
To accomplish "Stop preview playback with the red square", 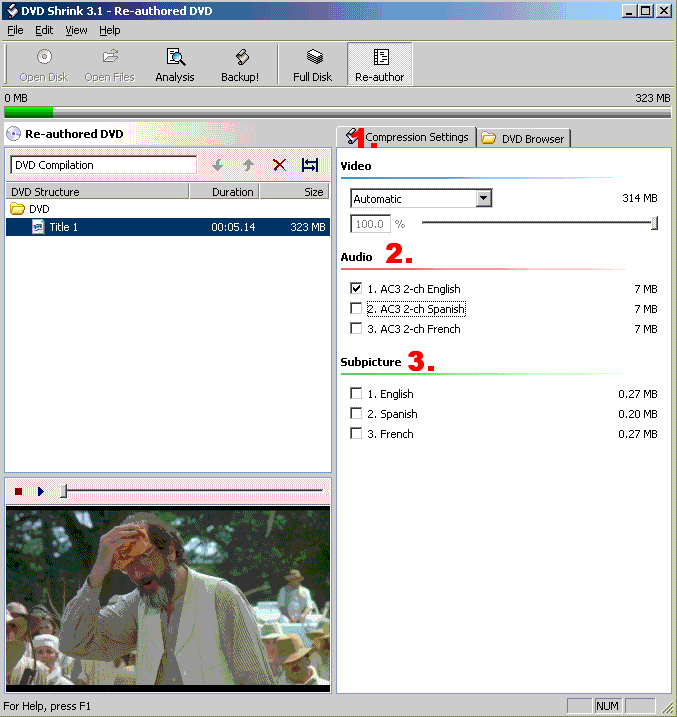I will (18, 492).
